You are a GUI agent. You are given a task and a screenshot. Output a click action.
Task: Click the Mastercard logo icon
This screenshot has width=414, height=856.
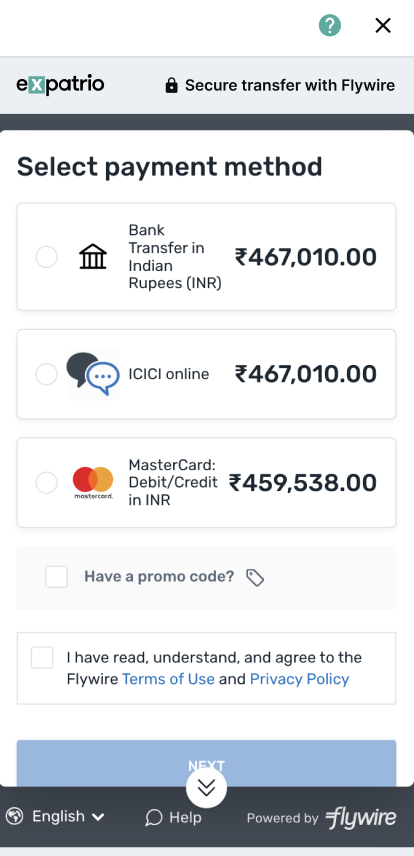click(93, 483)
